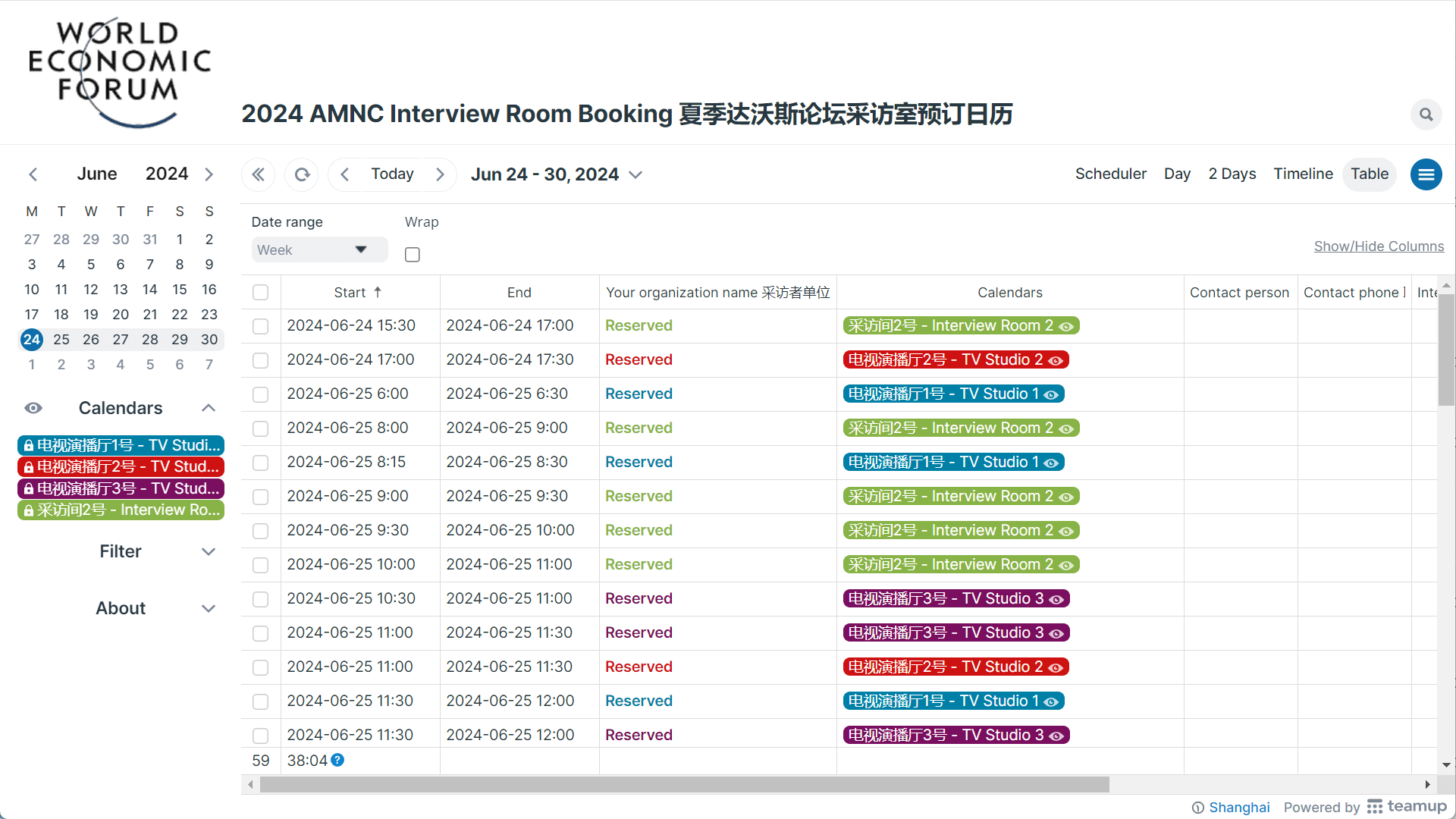Viewport: 1456px width, 819px height.
Task: Toggle red TV Studio 2 calendar in sidebar
Action: 121,466
